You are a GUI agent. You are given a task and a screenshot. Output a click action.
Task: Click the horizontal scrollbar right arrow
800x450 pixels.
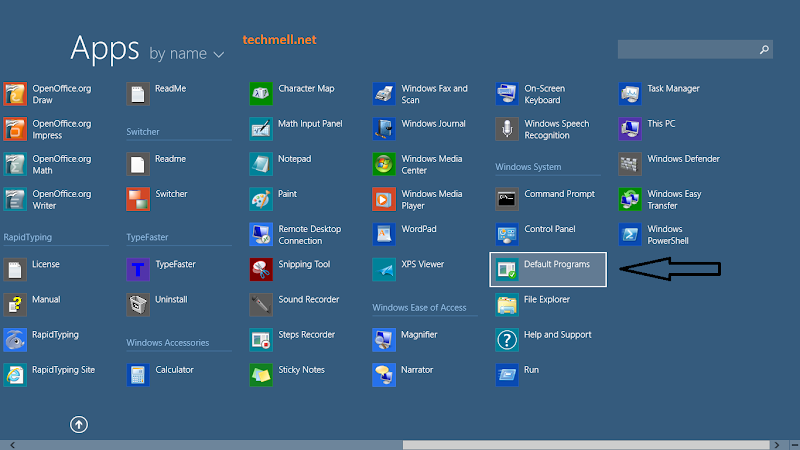(x=777, y=445)
